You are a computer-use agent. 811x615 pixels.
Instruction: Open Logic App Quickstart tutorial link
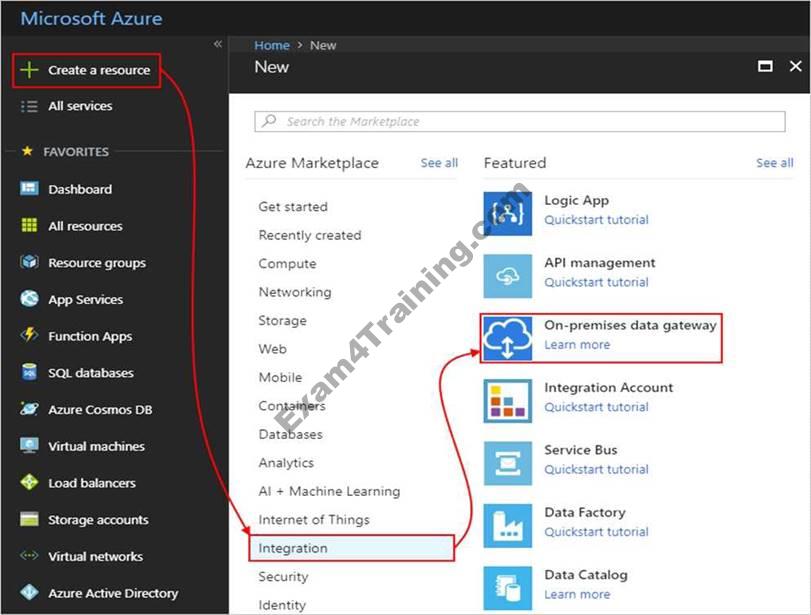[596, 220]
